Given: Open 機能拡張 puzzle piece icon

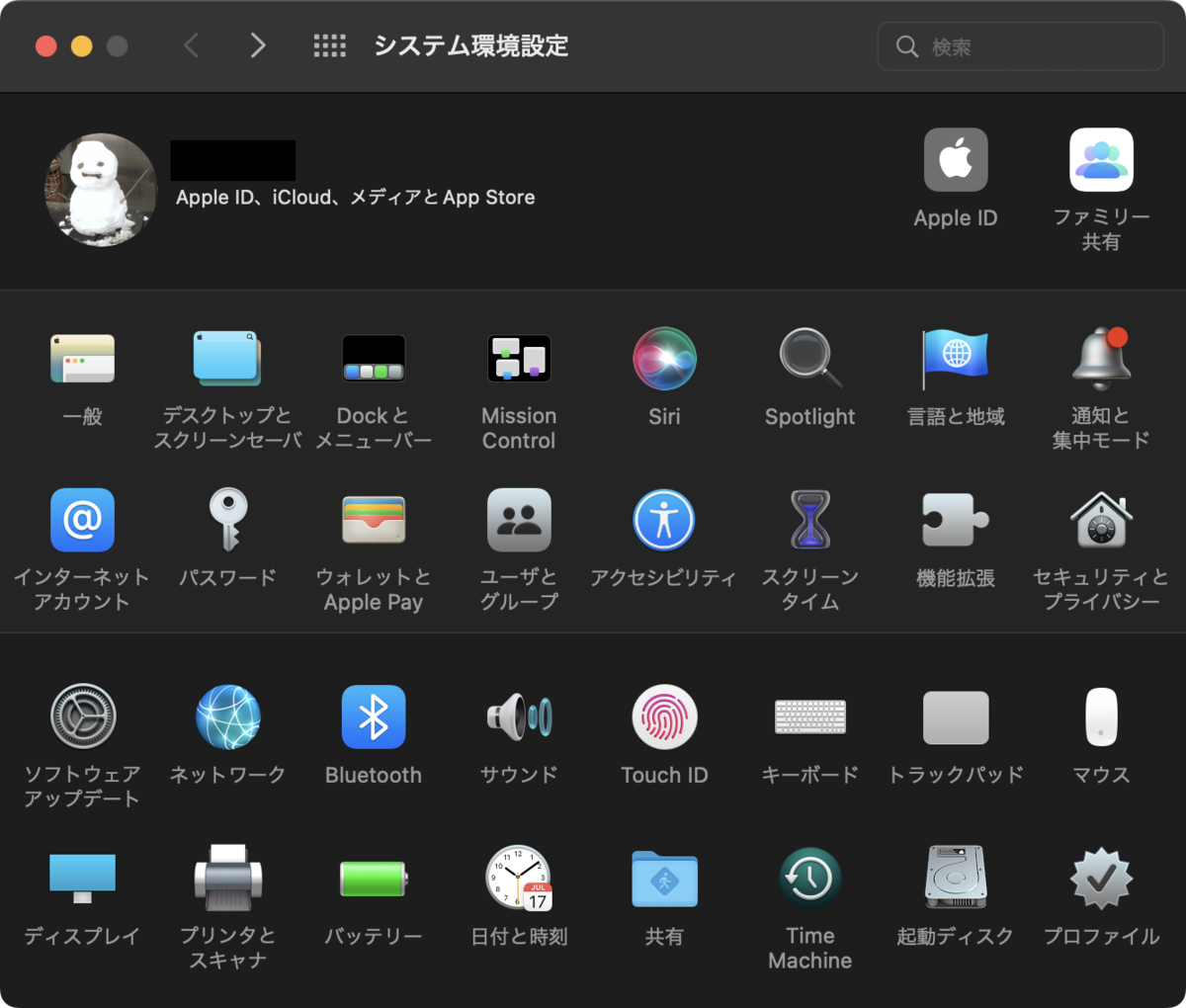Looking at the screenshot, I should [956, 520].
